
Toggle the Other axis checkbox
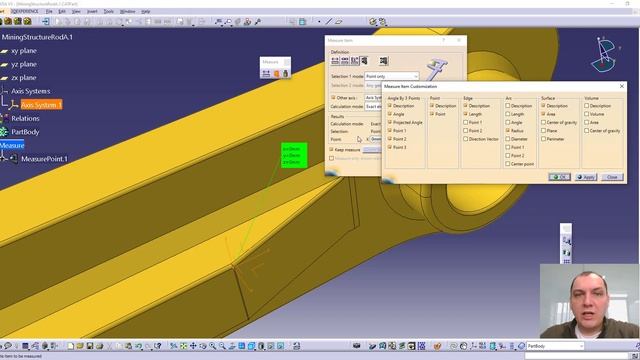pos(333,98)
